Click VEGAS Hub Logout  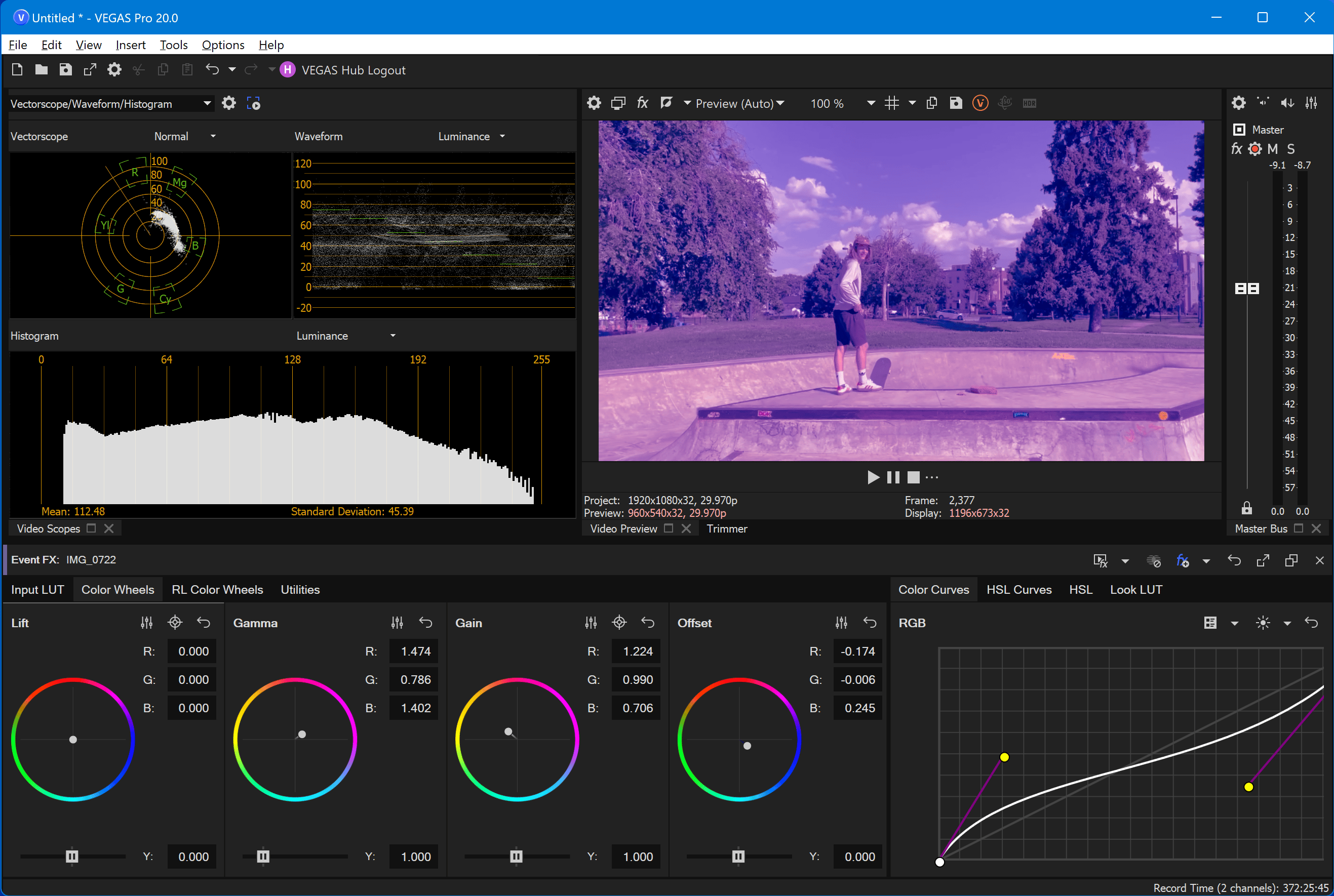(x=354, y=70)
